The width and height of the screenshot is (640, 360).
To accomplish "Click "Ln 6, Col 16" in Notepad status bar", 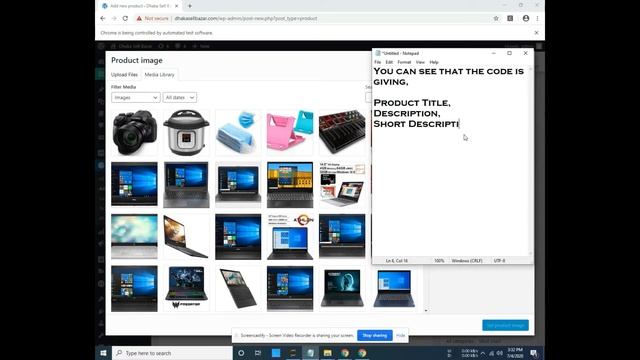I will coord(397,260).
